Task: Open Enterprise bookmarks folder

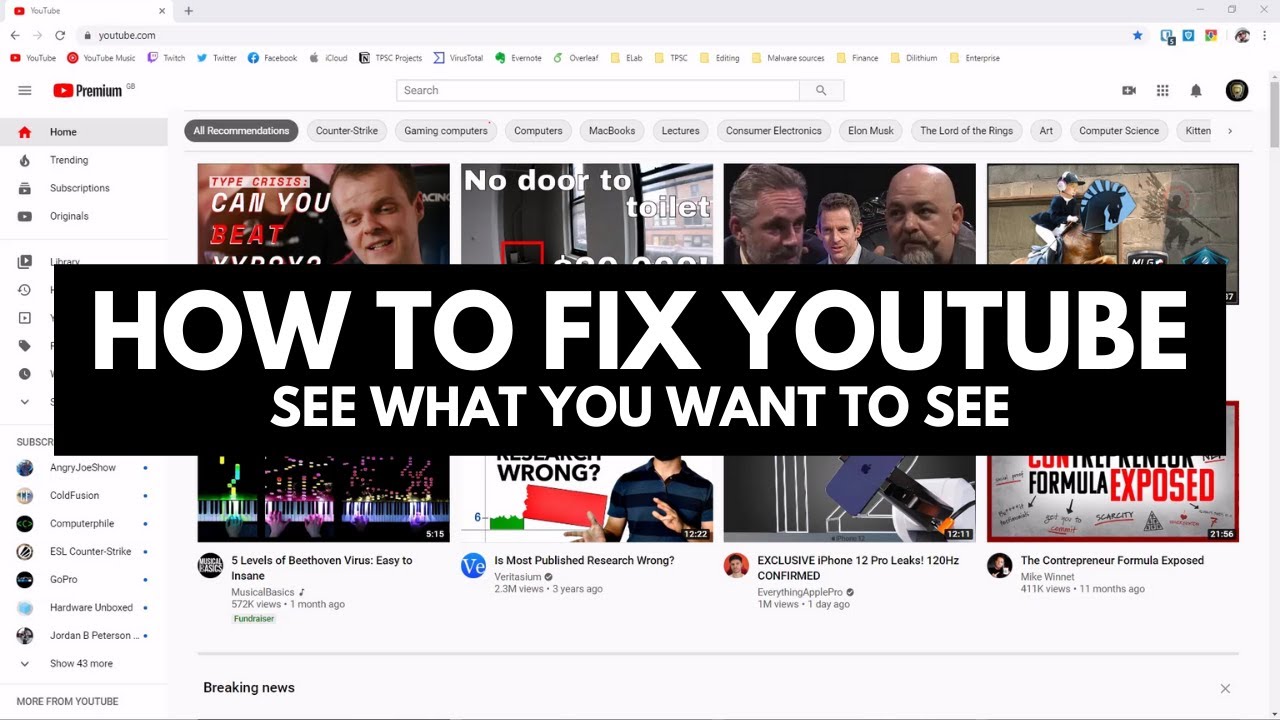Action: 974,58
